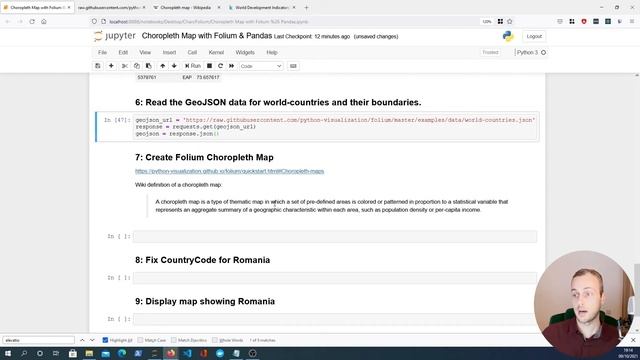Open the command palette keyboard icon

coord(293,66)
